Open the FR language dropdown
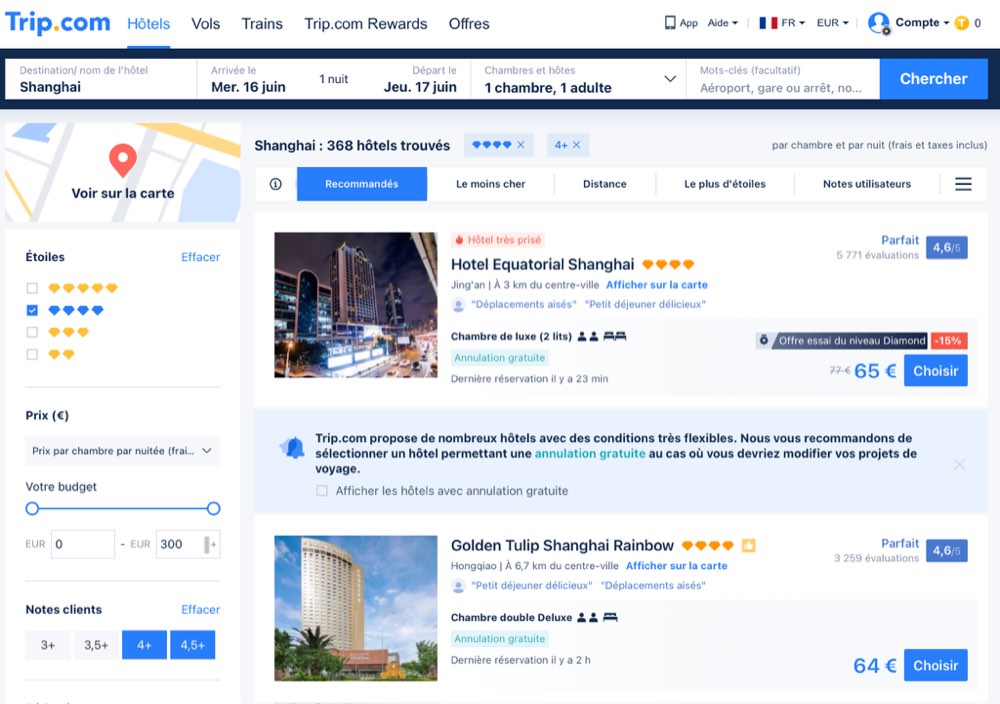The width and height of the screenshot is (1000, 704). 793,23
